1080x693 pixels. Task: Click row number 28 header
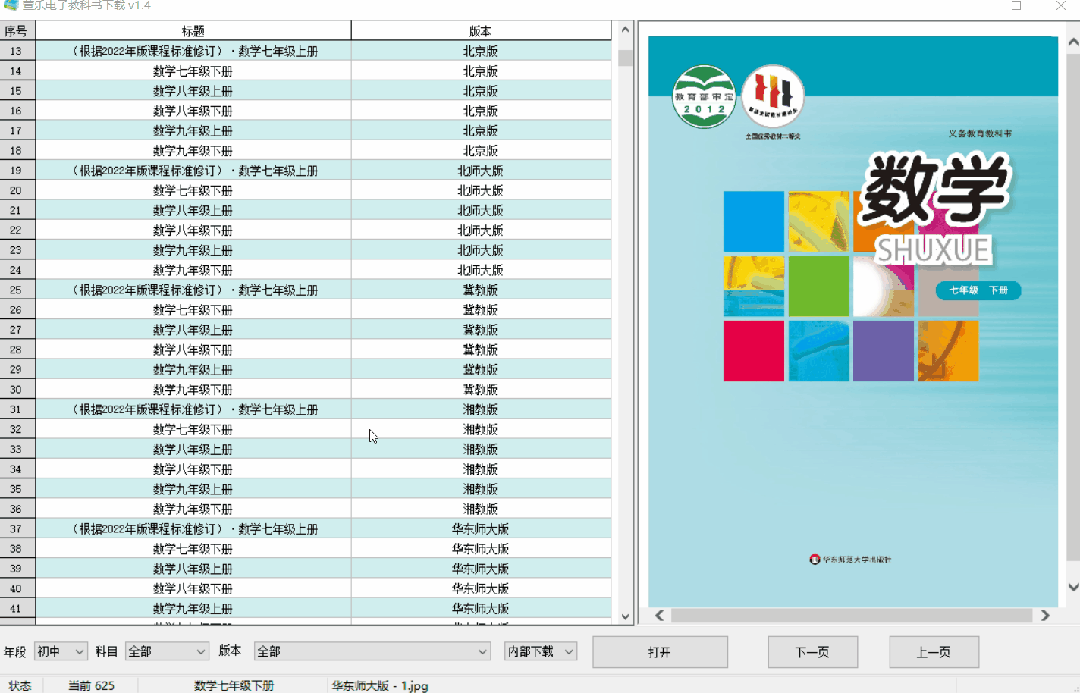(x=17, y=350)
